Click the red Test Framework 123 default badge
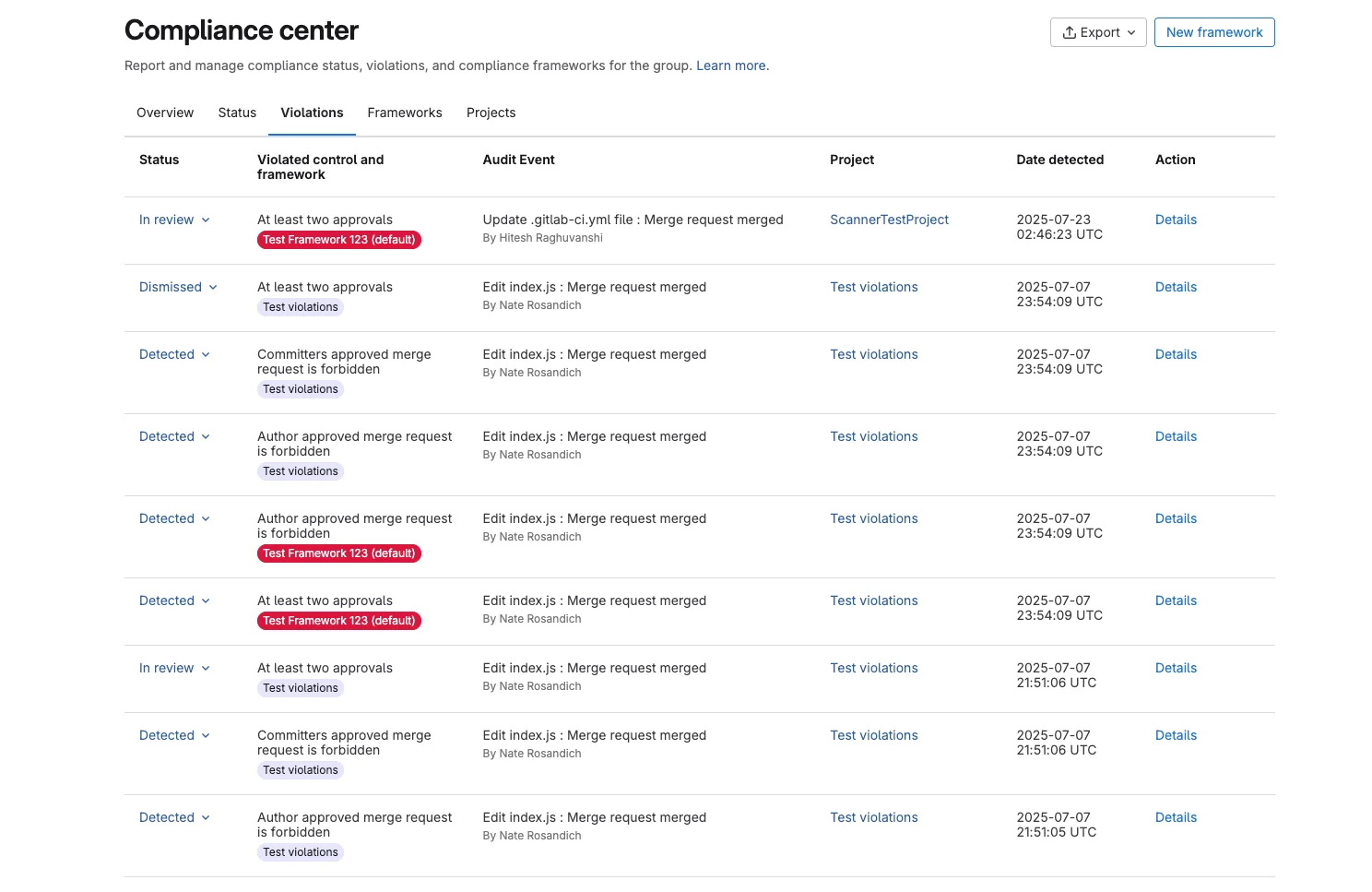The height and width of the screenshot is (892, 1372). [x=338, y=239]
